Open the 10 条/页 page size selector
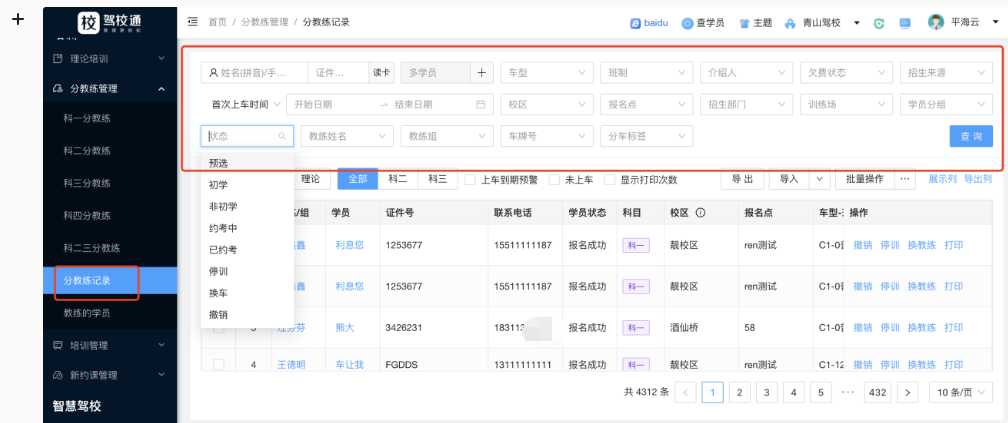 (x=960, y=393)
